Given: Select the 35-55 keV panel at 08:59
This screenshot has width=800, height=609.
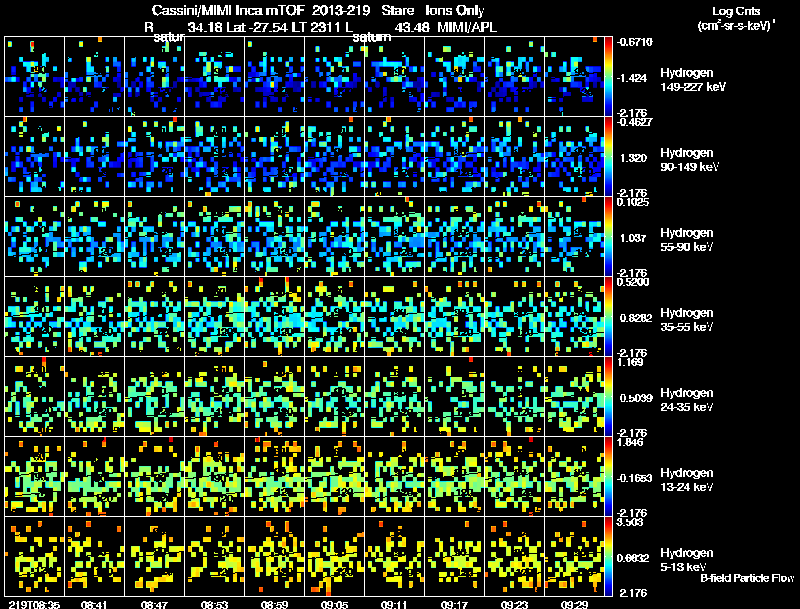Looking at the screenshot, I should pos(274,317).
